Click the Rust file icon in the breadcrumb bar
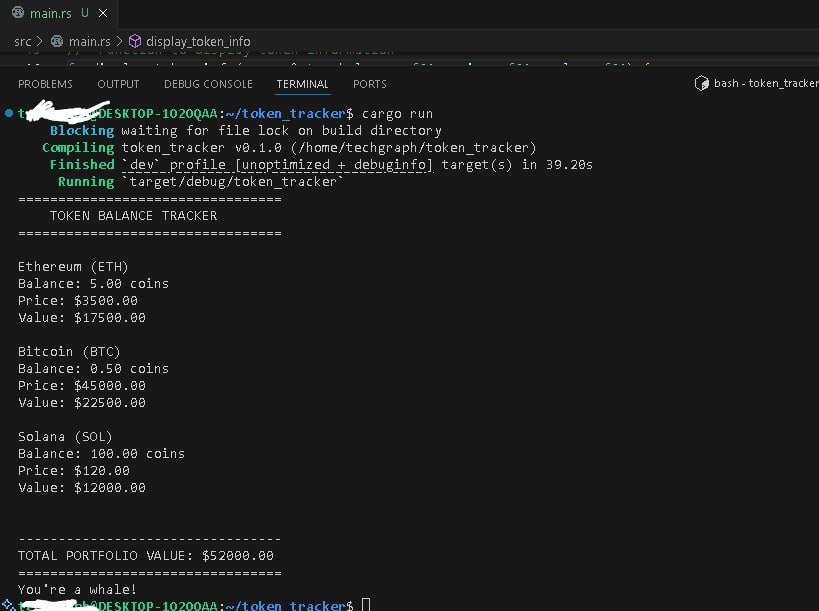The image size is (819, 611). click(x=57, y=41)
